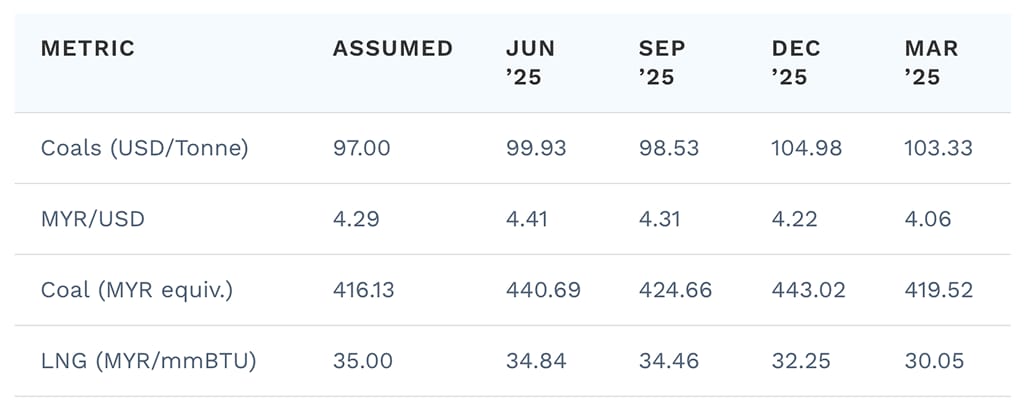1026x413 pixels.
Task: Click the JUN '25 column header
Action: click(x=531, y=63)
